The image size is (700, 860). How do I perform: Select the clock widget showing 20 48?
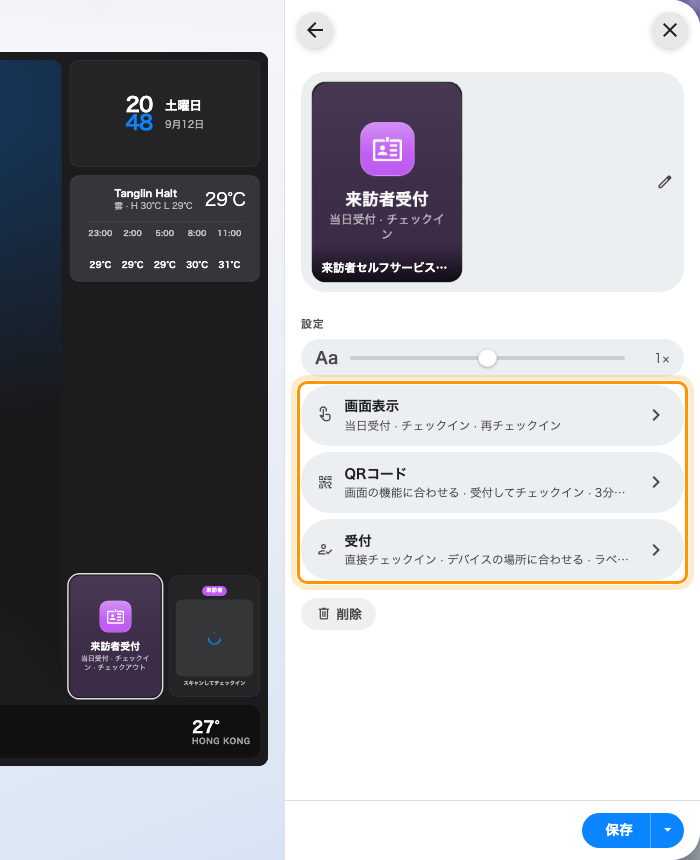coord(165,114)
